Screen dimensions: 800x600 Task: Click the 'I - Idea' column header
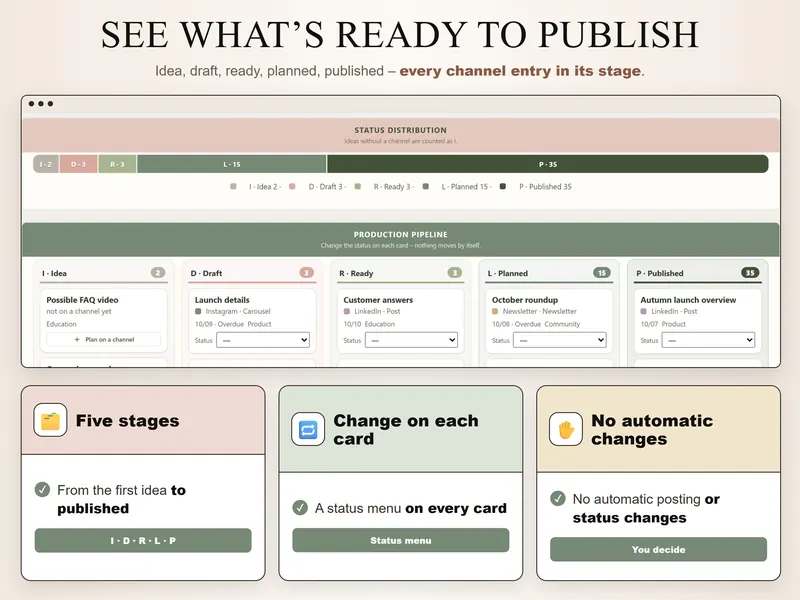pyautogui.click(x=55, y=273)
